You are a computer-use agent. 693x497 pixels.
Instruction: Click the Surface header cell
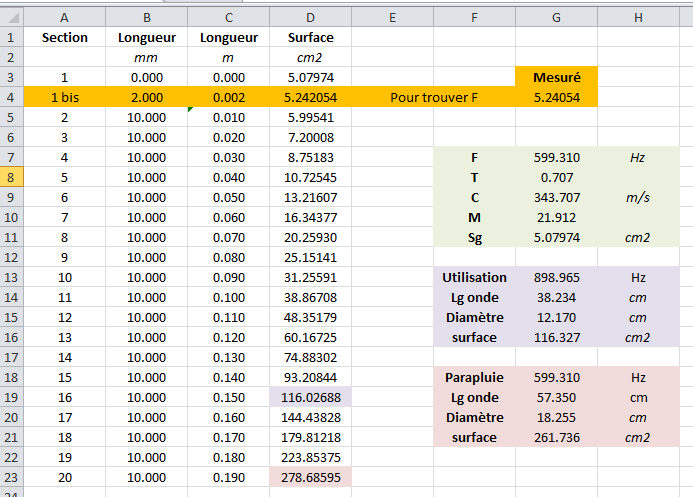point(310,37)
